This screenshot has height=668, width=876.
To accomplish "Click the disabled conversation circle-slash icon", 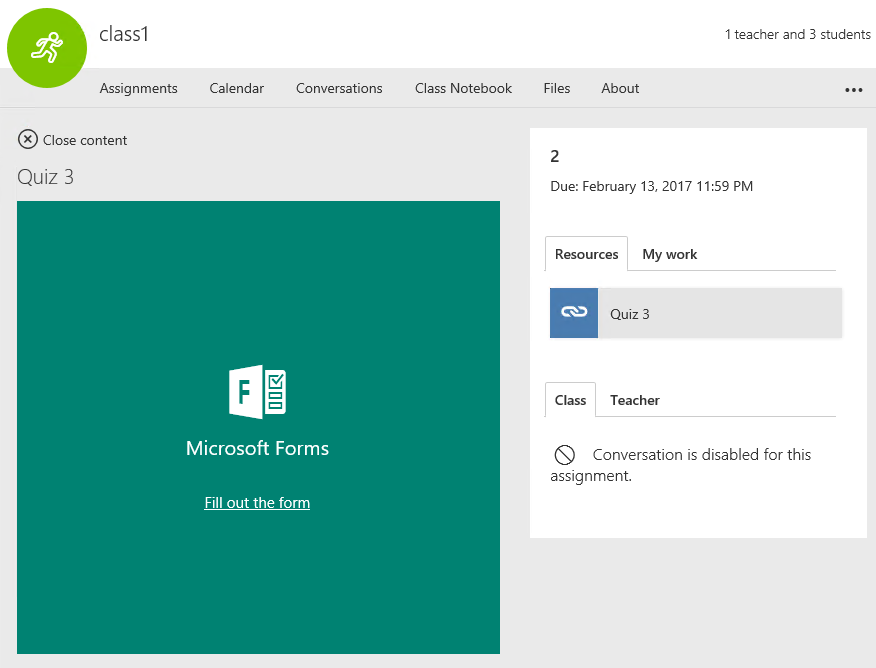I will click(x=564, y=455).
